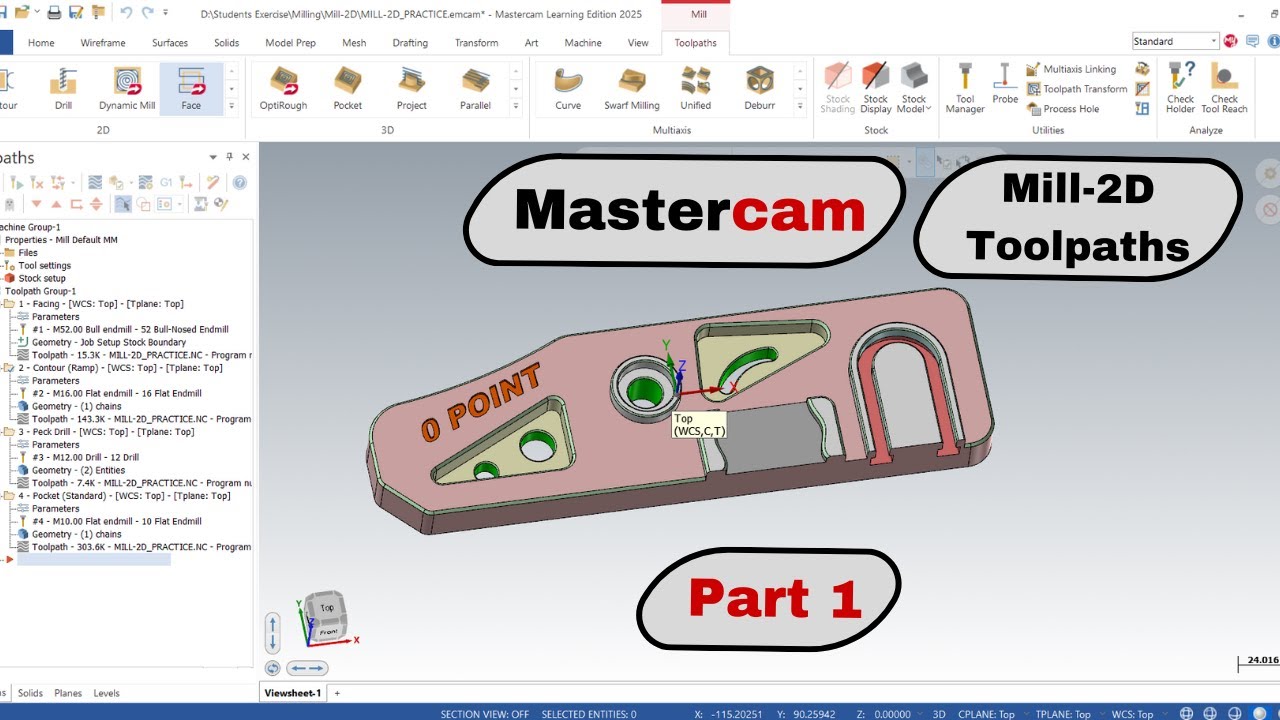The height and width of the screenshot is (720, 1280).
Task: Choose the Dynamic Mill toolpath
Action: pyautogui.click(x=127, y=89)
